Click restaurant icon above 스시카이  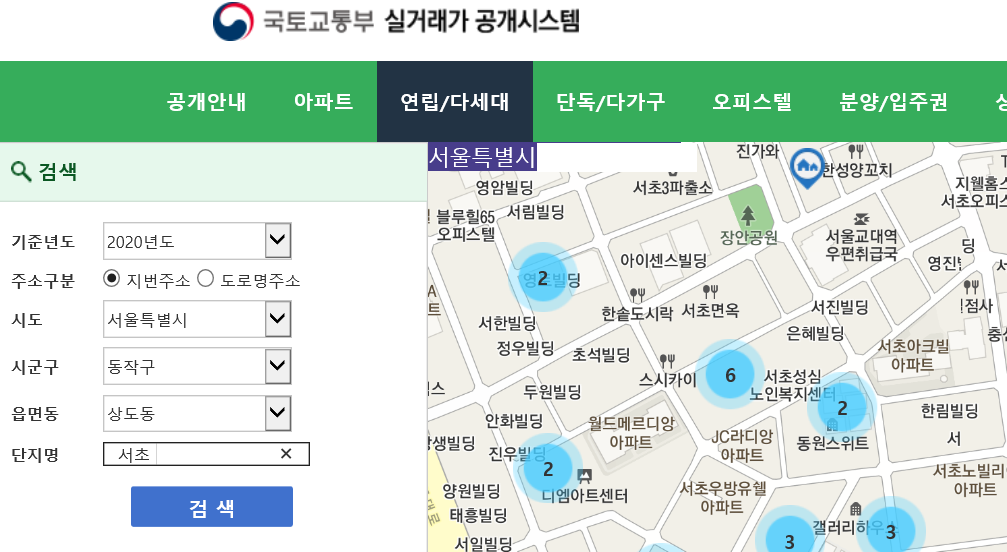click(667, 361)
